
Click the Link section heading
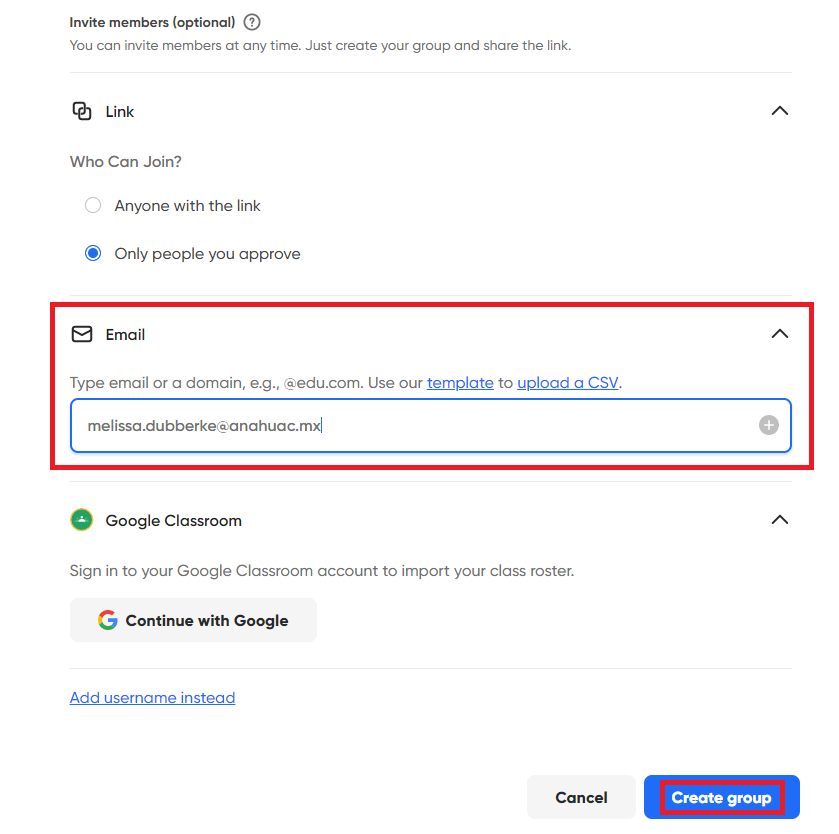(120, 111)
